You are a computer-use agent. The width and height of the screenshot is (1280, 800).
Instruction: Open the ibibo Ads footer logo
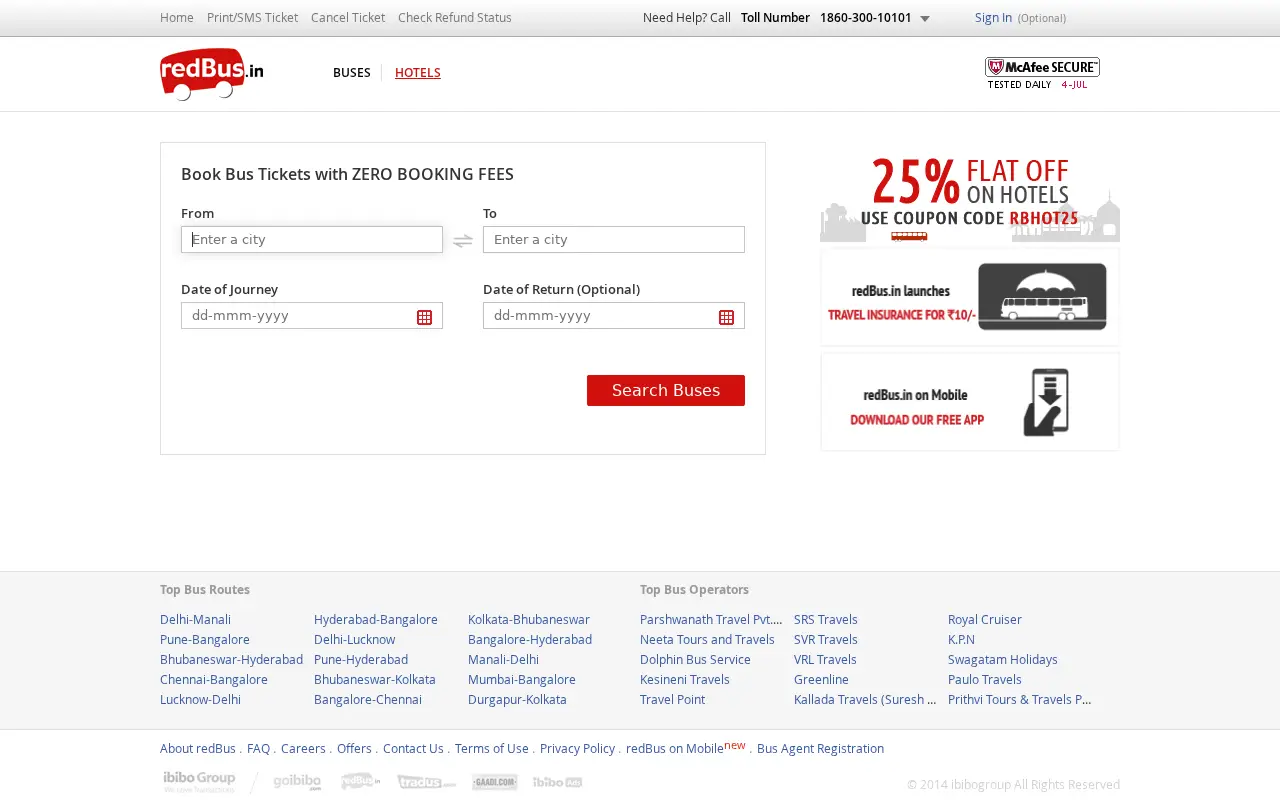coord(557,782)
